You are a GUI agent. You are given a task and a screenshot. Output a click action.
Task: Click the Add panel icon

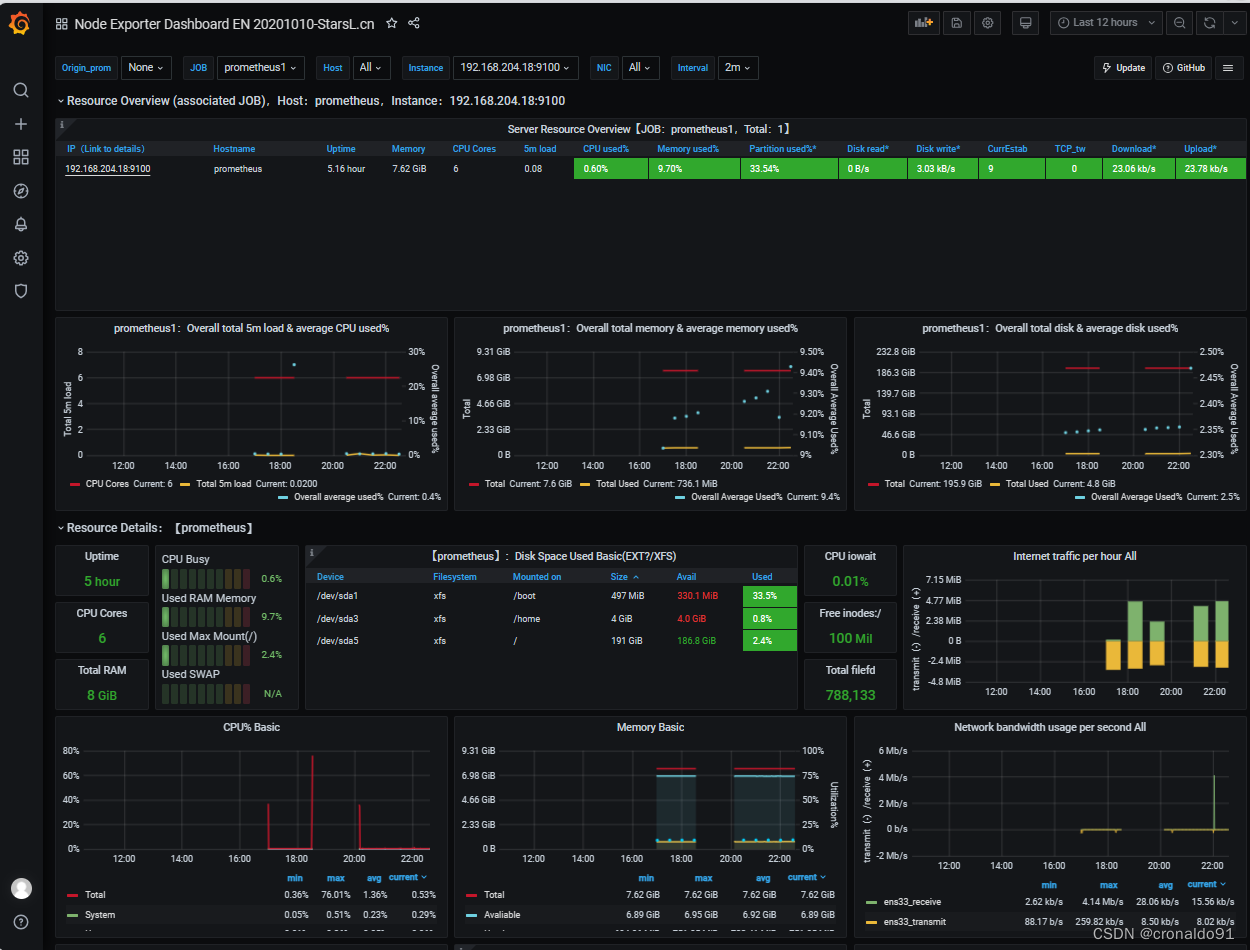coord(924,22)
